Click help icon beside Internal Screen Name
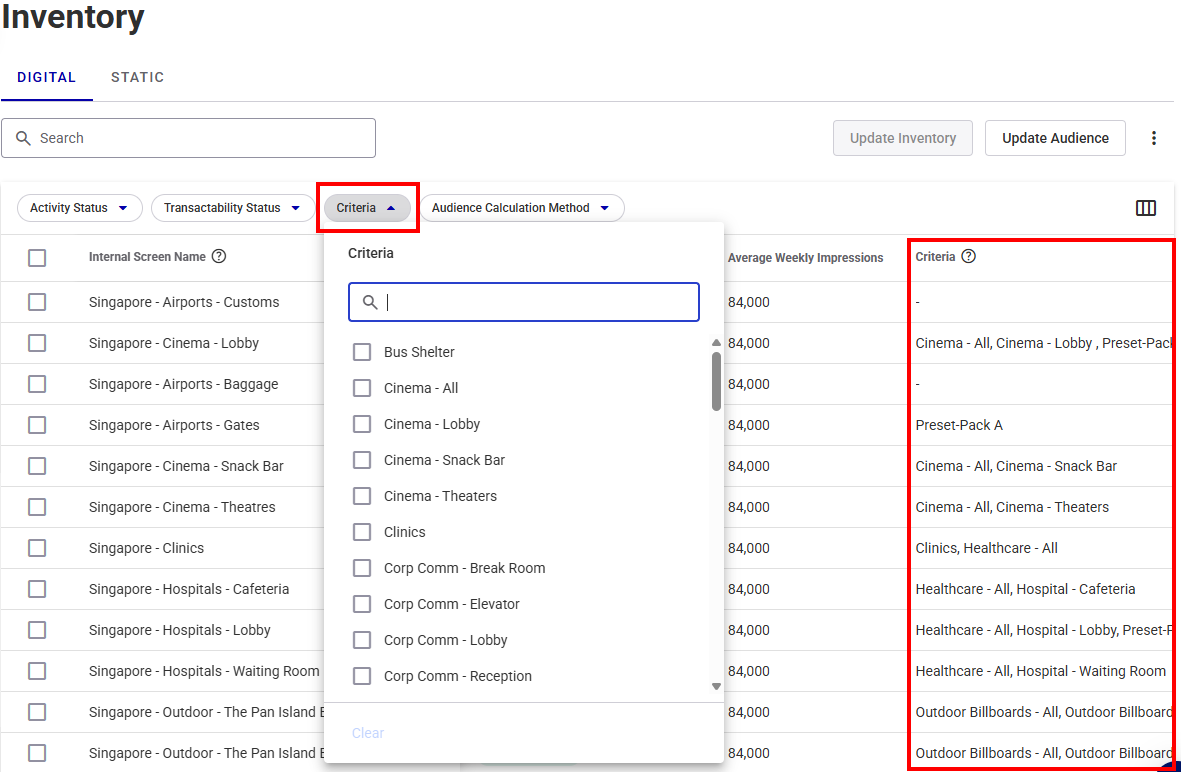The width and height of the screenshot is (1181, 772). (x=219, y=256)
